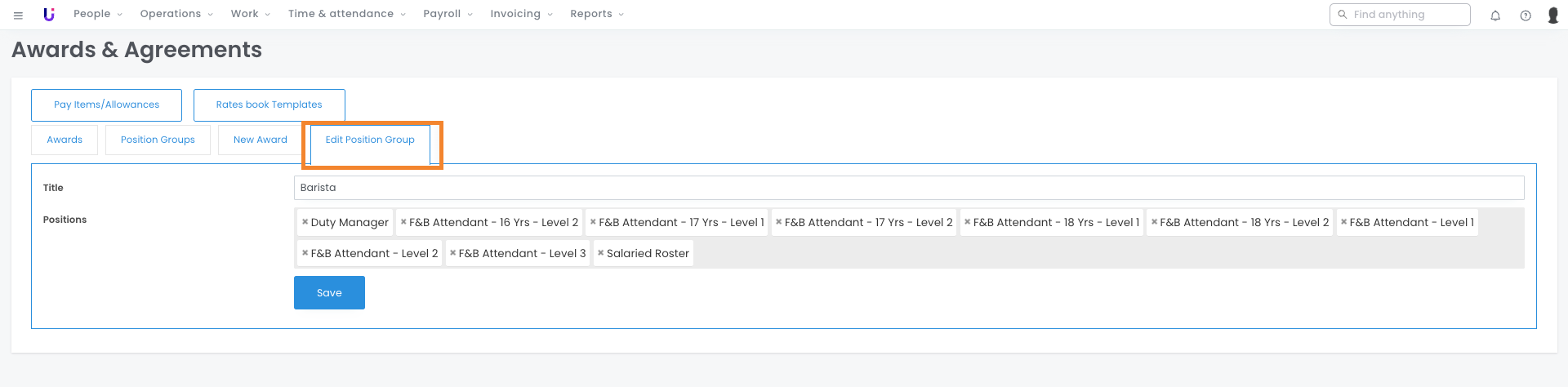Open Pay Items/Allowances

pos(106,105)
